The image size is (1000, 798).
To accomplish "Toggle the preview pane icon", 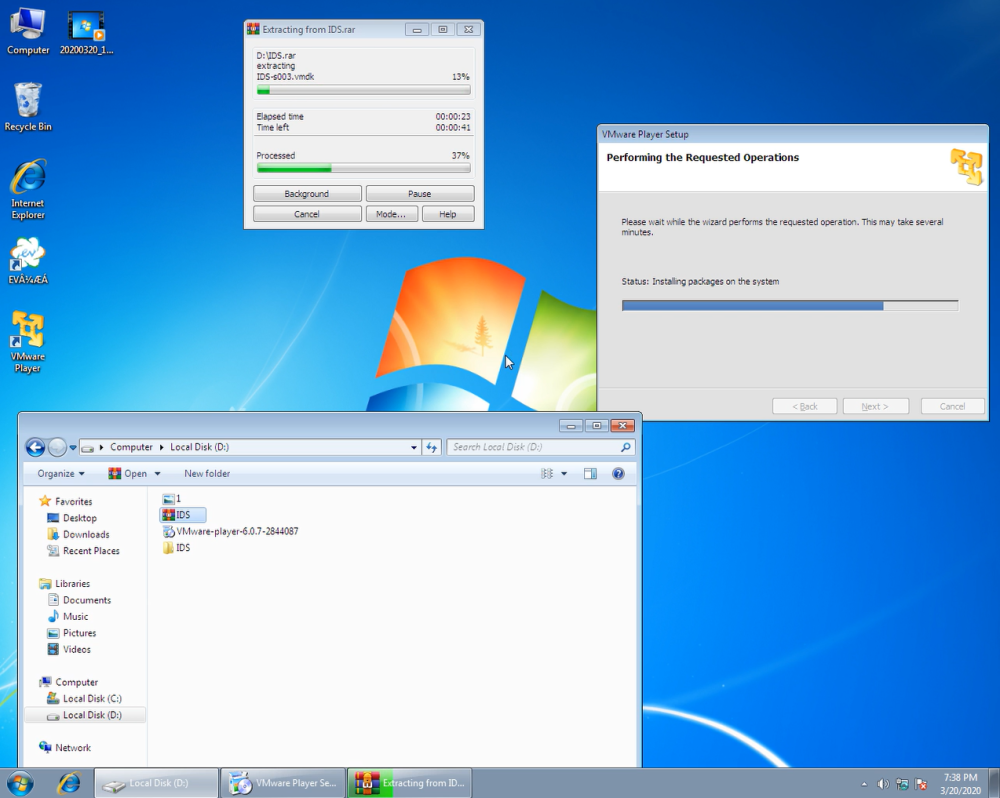I will tap(591, 473).
